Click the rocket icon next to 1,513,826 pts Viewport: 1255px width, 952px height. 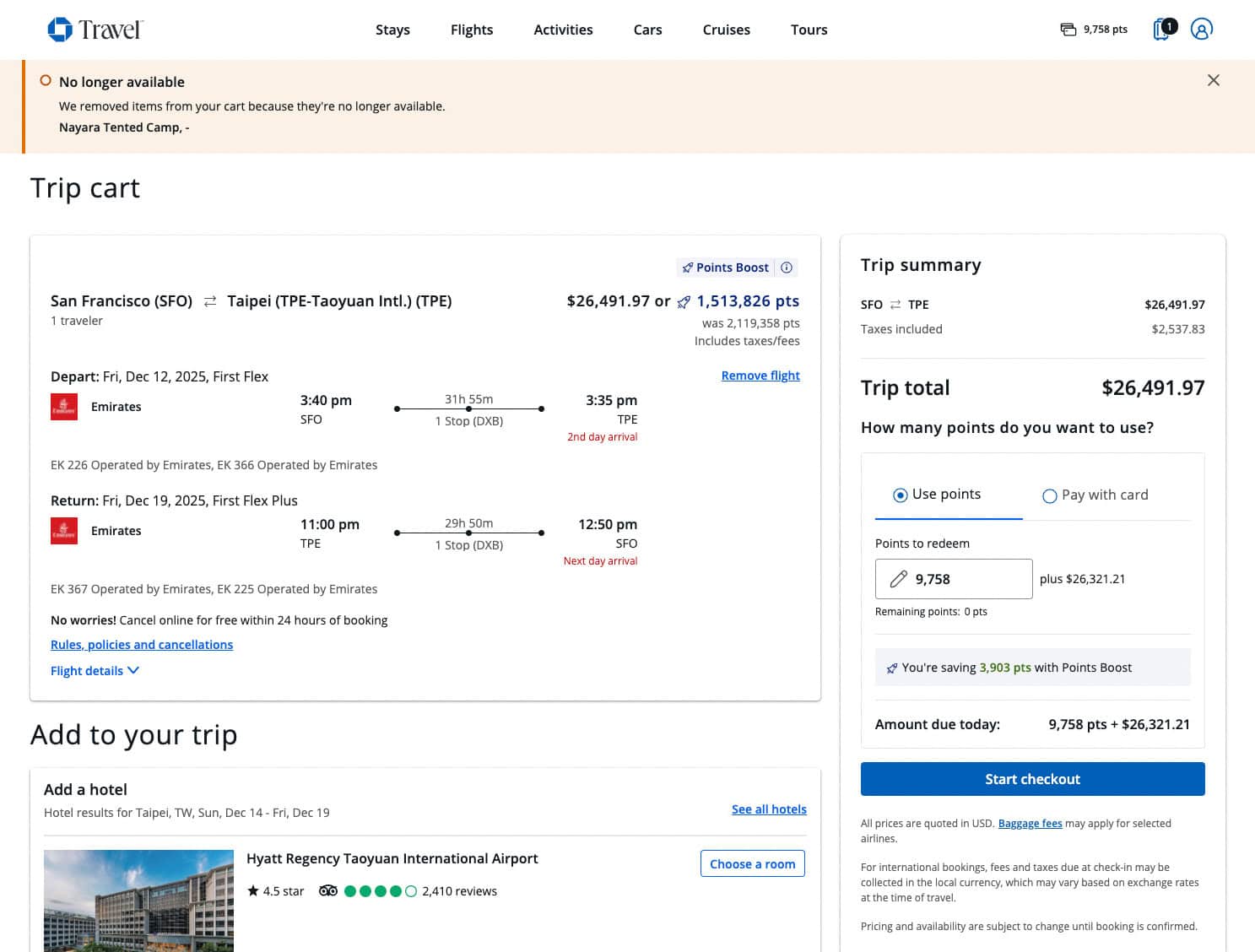tap(684, 302)
